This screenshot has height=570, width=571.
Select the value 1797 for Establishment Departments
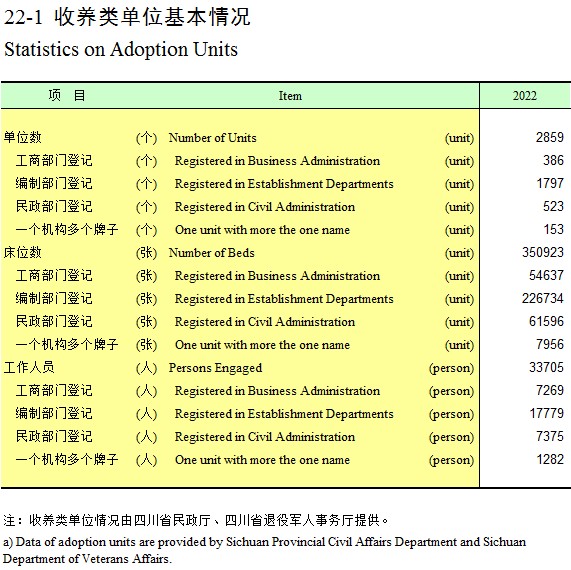[x=550, y=183]
